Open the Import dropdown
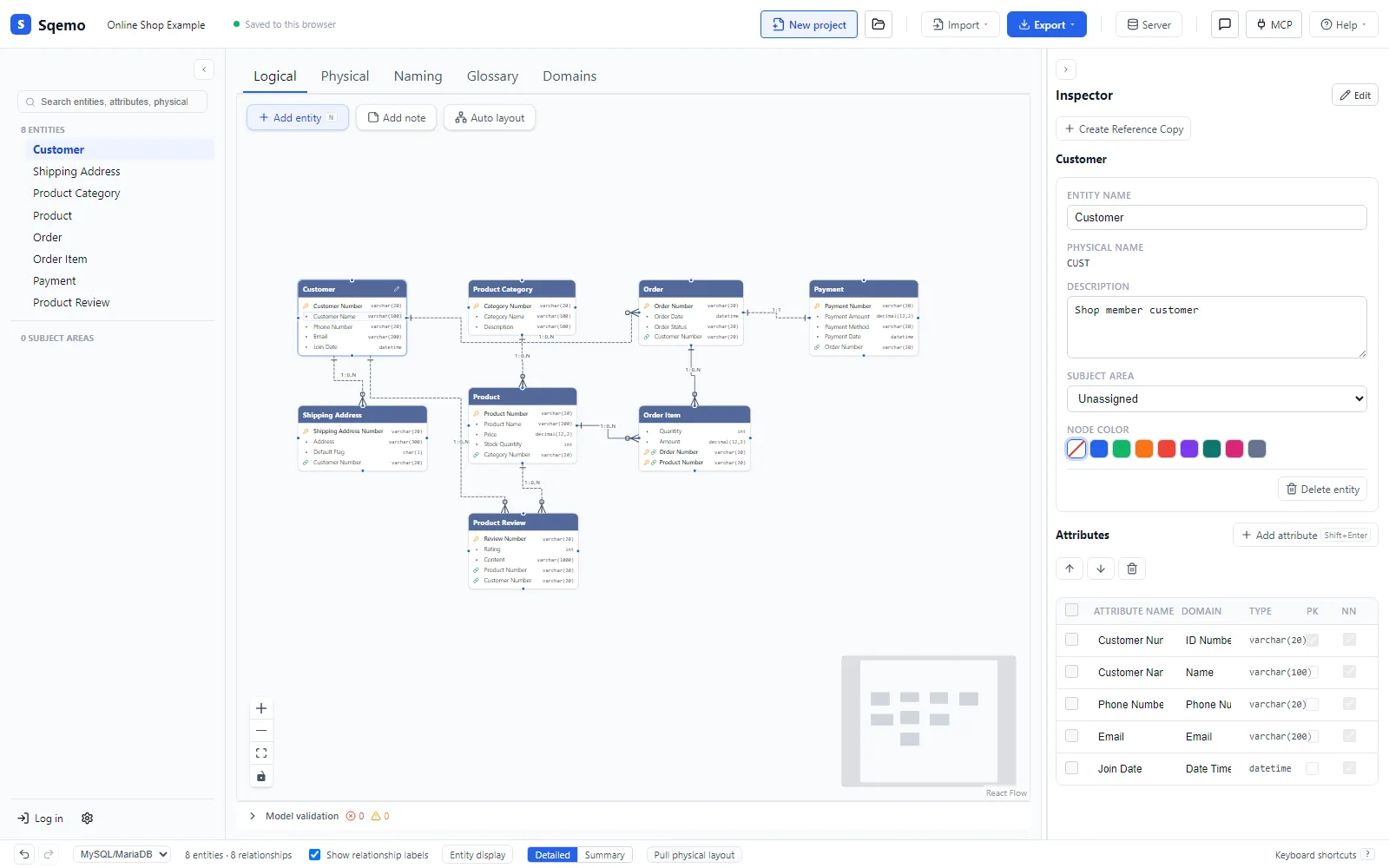 pyautogui.click(x=960, y=24)
